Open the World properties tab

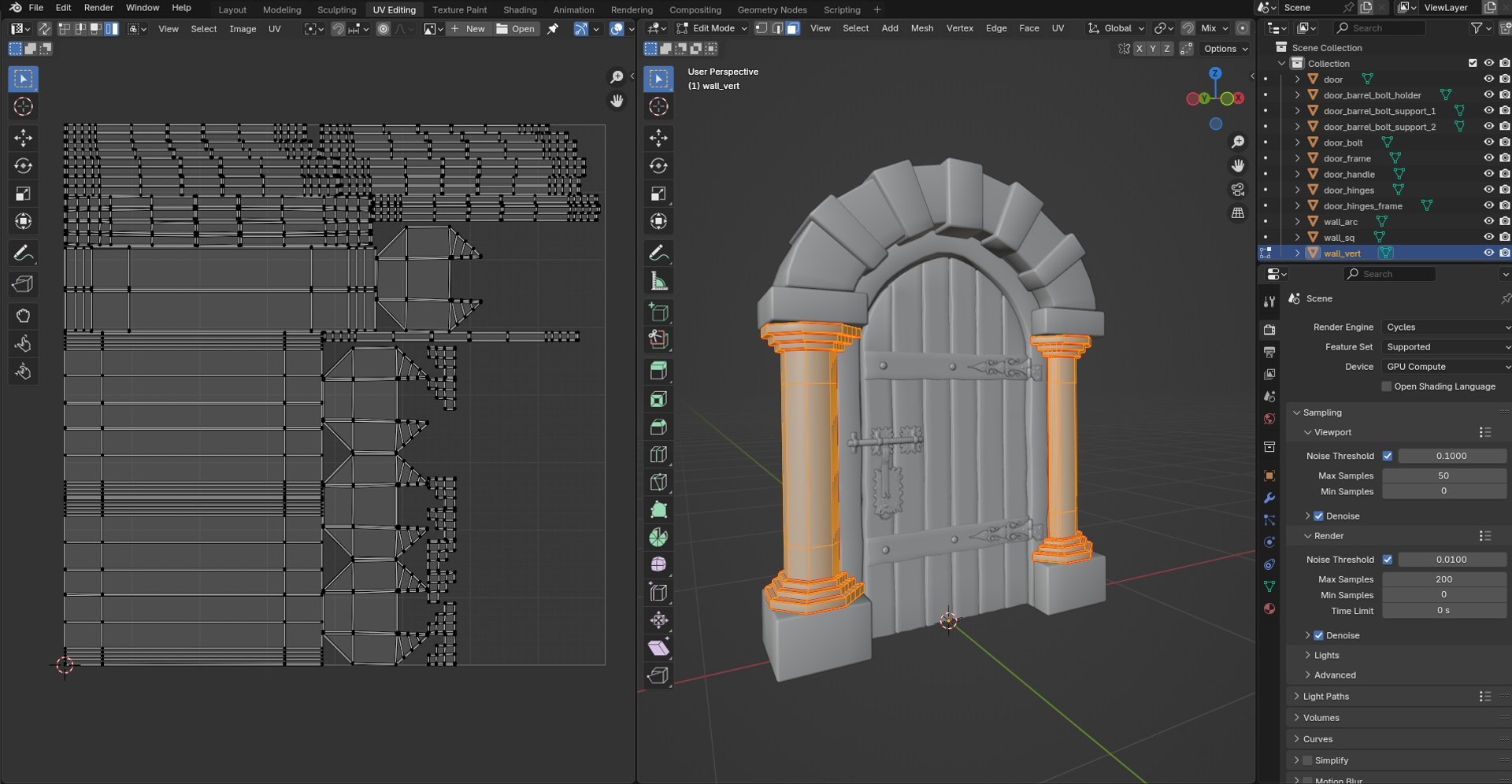[1269, 419]
